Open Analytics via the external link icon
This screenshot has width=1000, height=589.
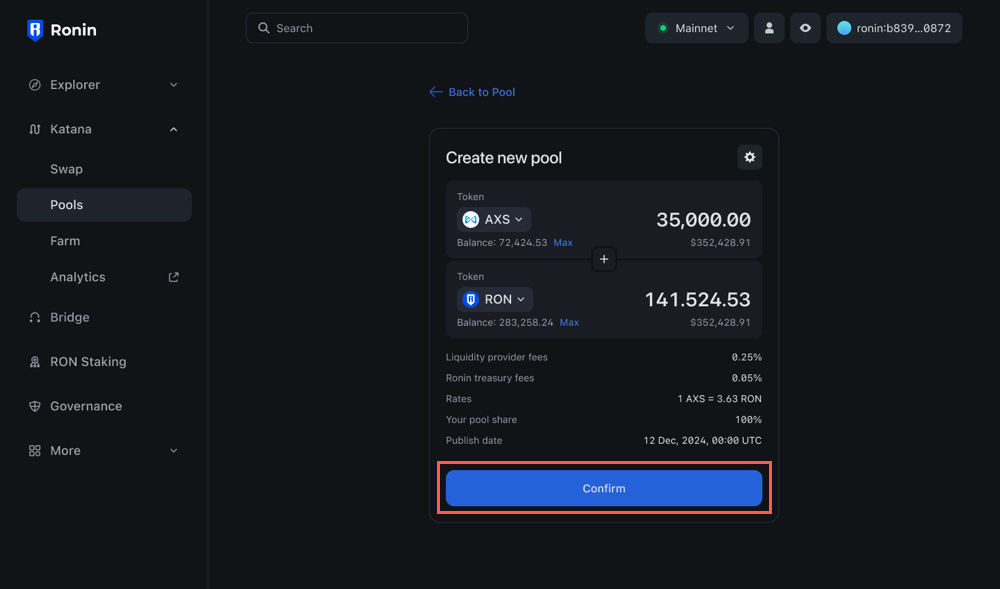point(172,277)
